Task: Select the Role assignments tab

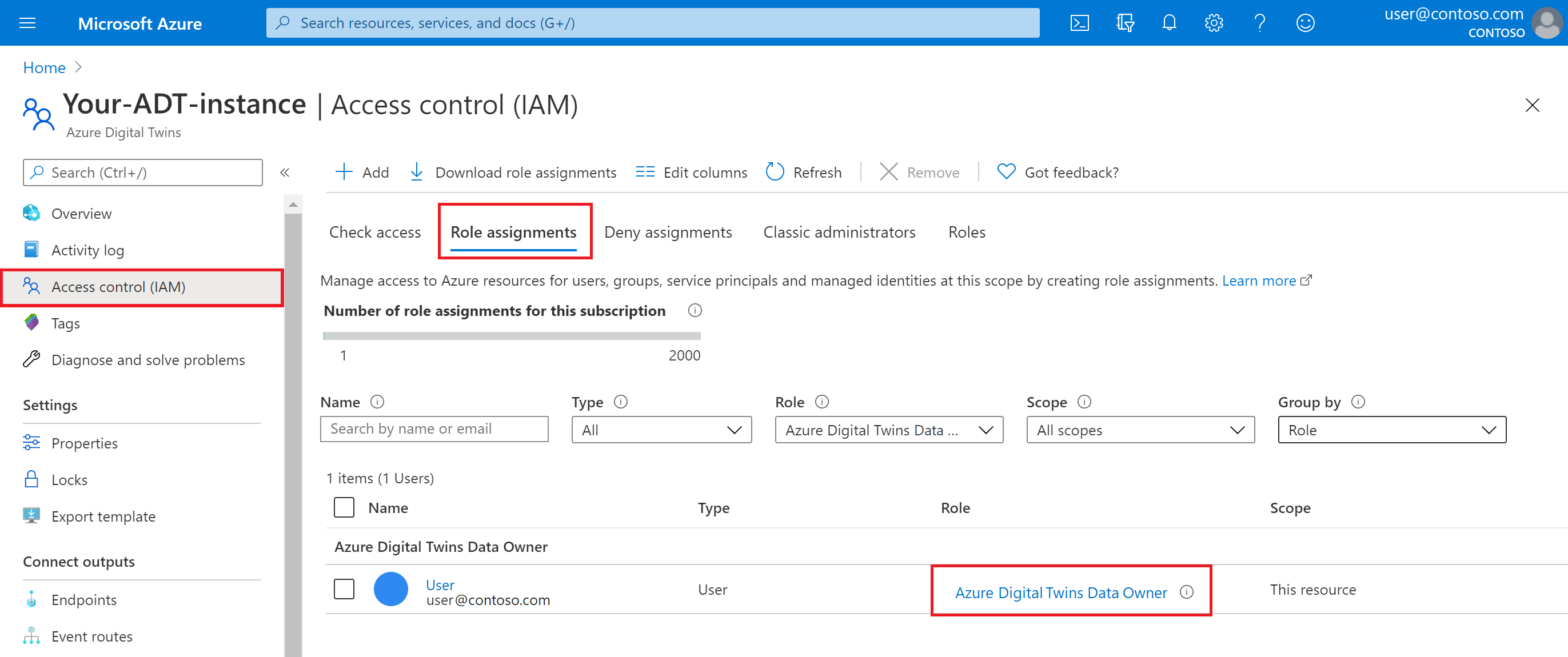Action: tap(514, 231)
